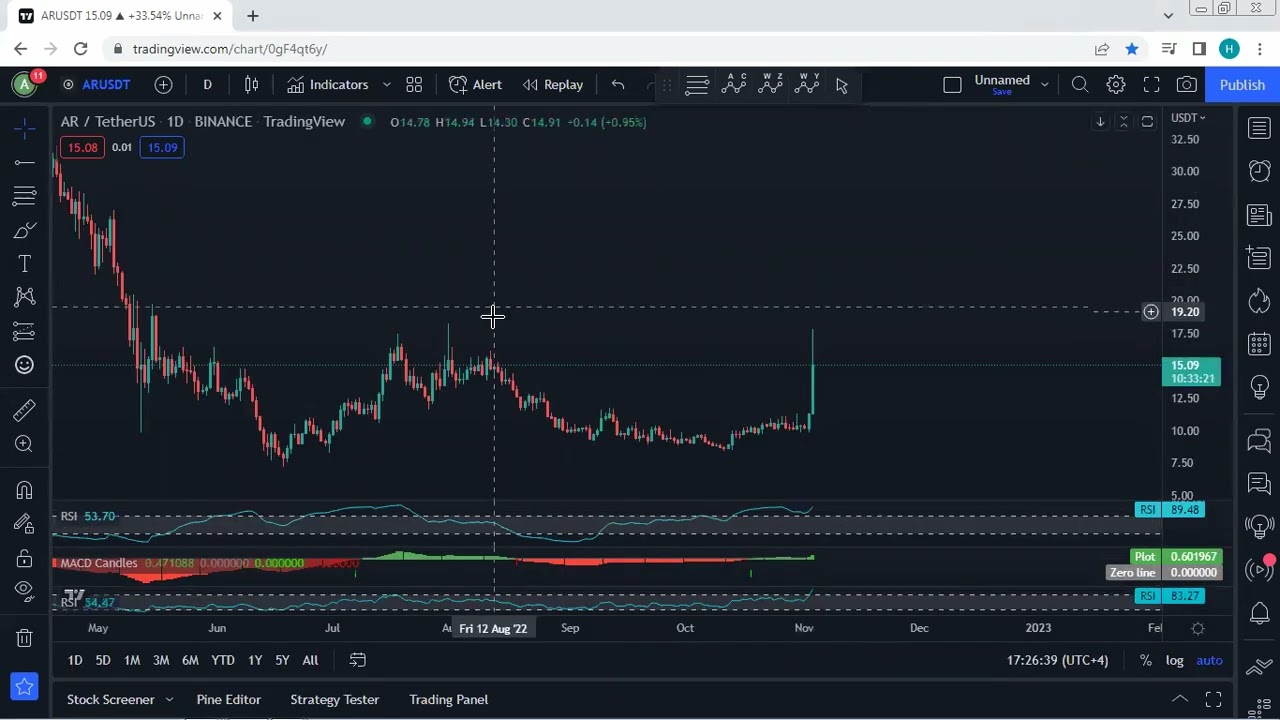The width and height of the screenshot is (1280, 720).
Task: Open the Strategy Tester tab
Action: (335, 700)
